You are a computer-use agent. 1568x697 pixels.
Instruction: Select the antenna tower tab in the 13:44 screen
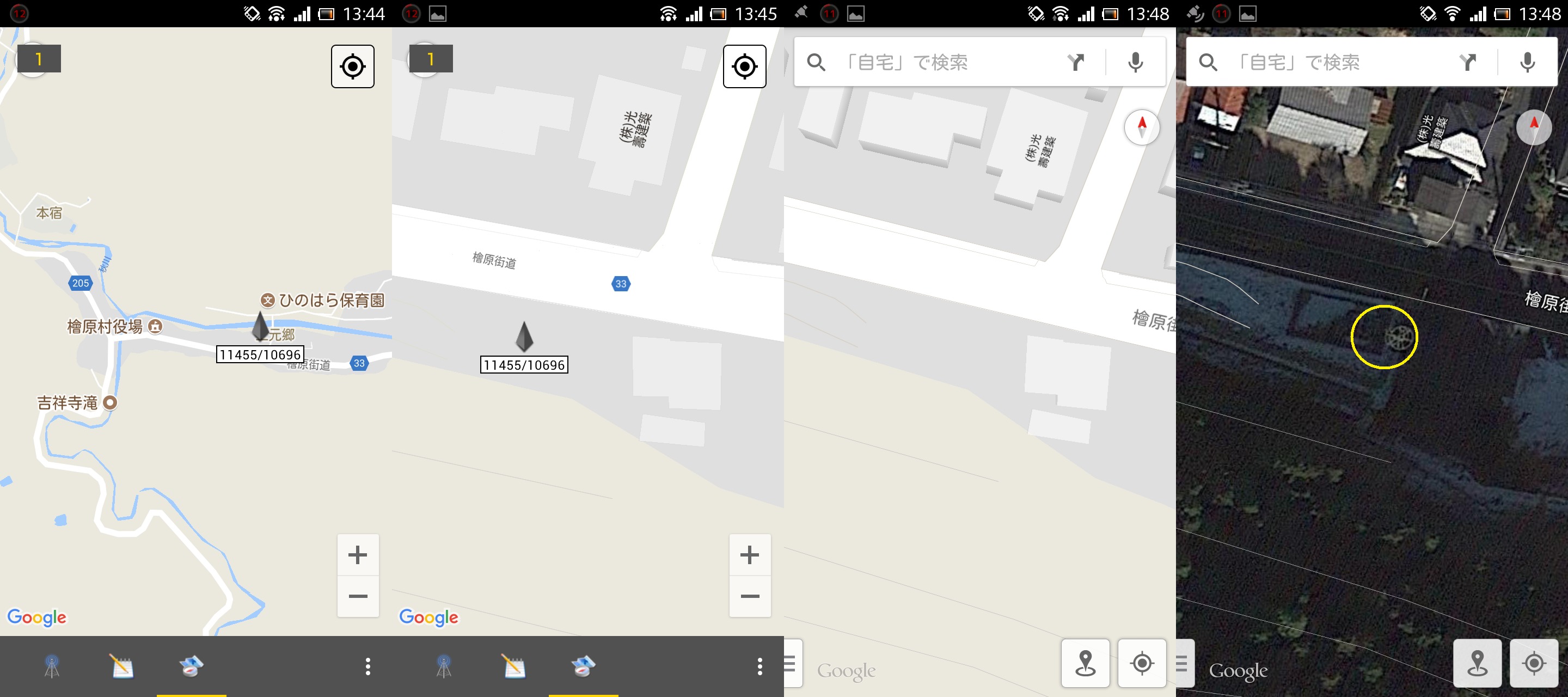[x=52, y=666]
